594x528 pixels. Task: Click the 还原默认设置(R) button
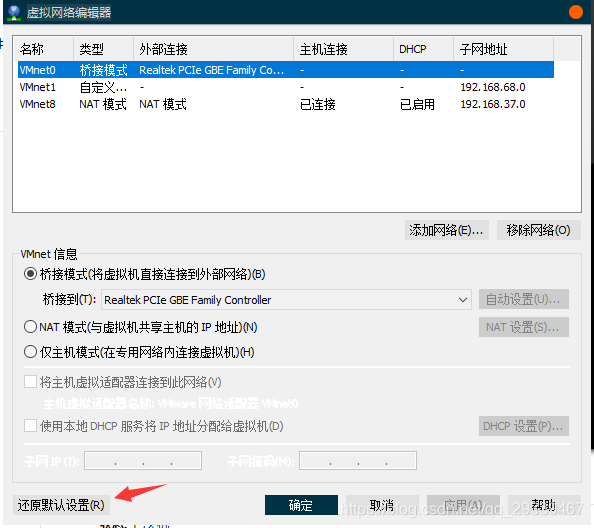click(61, 505)
